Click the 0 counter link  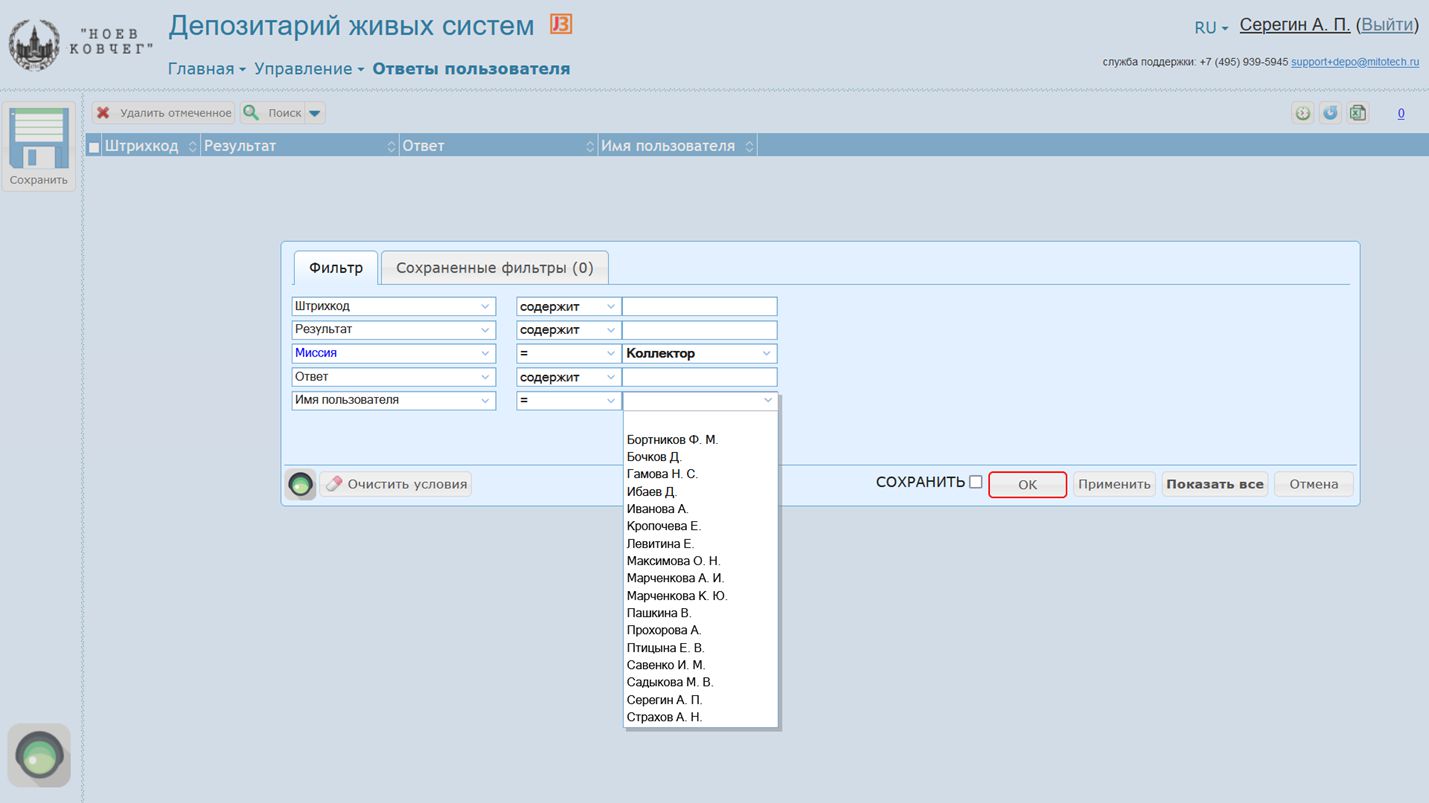[x=1401, y=114]
